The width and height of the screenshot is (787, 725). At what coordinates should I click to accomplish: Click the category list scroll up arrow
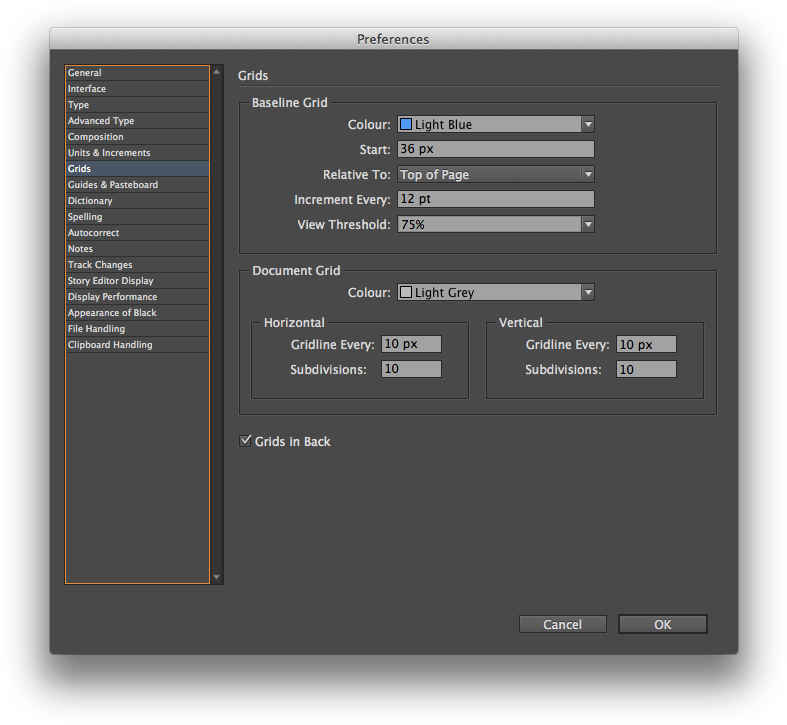tap(217, 72)
